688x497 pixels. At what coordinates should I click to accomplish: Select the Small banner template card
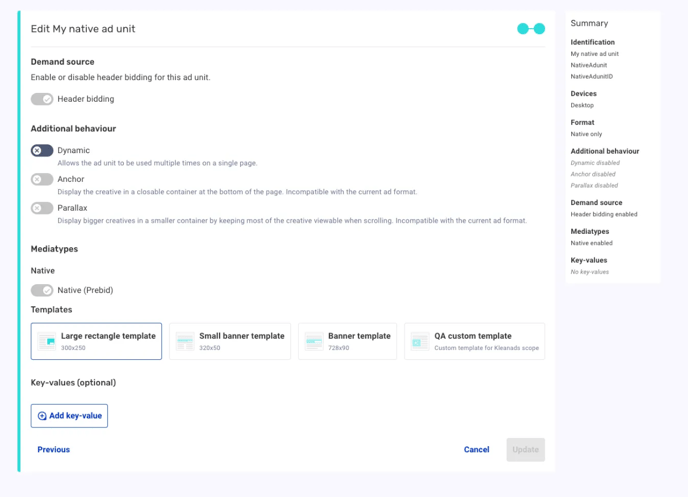pyautogui.click(x=230, y=341)
